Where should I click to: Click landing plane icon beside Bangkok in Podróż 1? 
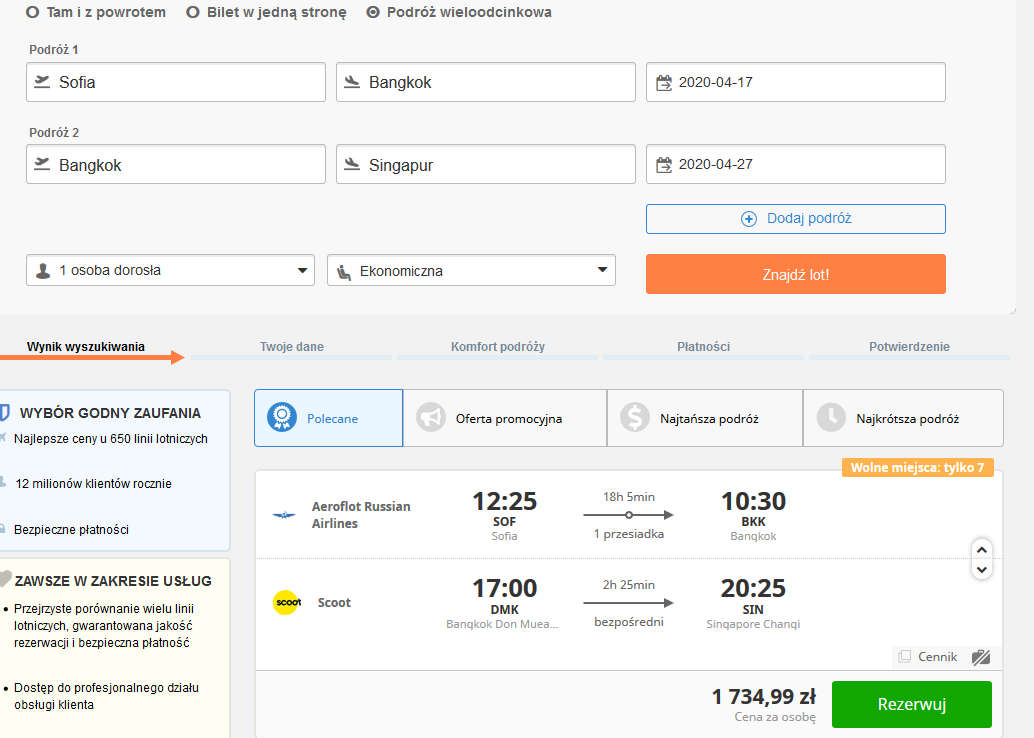[352, 82]
